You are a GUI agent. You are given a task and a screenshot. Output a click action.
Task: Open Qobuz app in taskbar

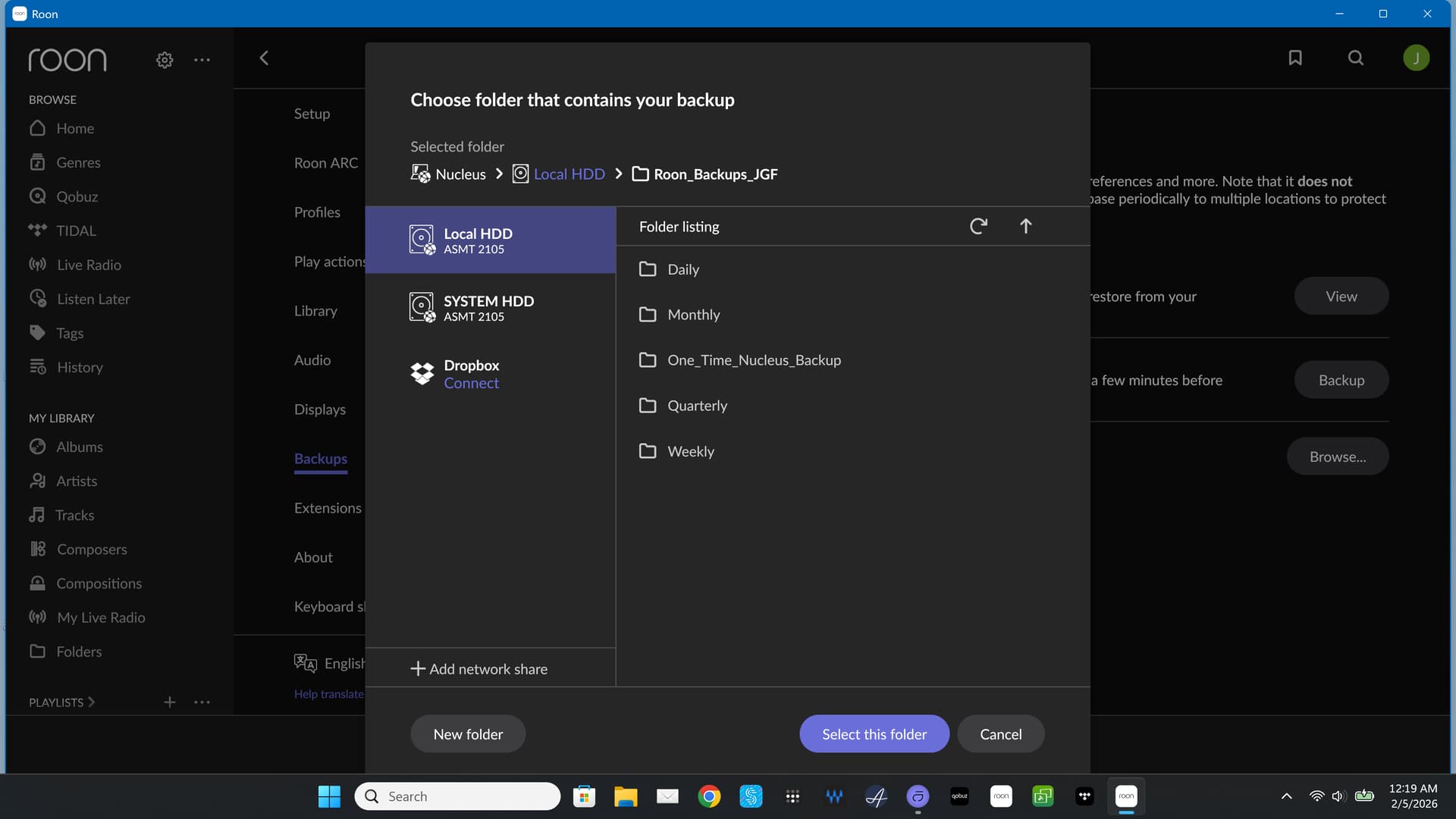click(x=959, y=796)
